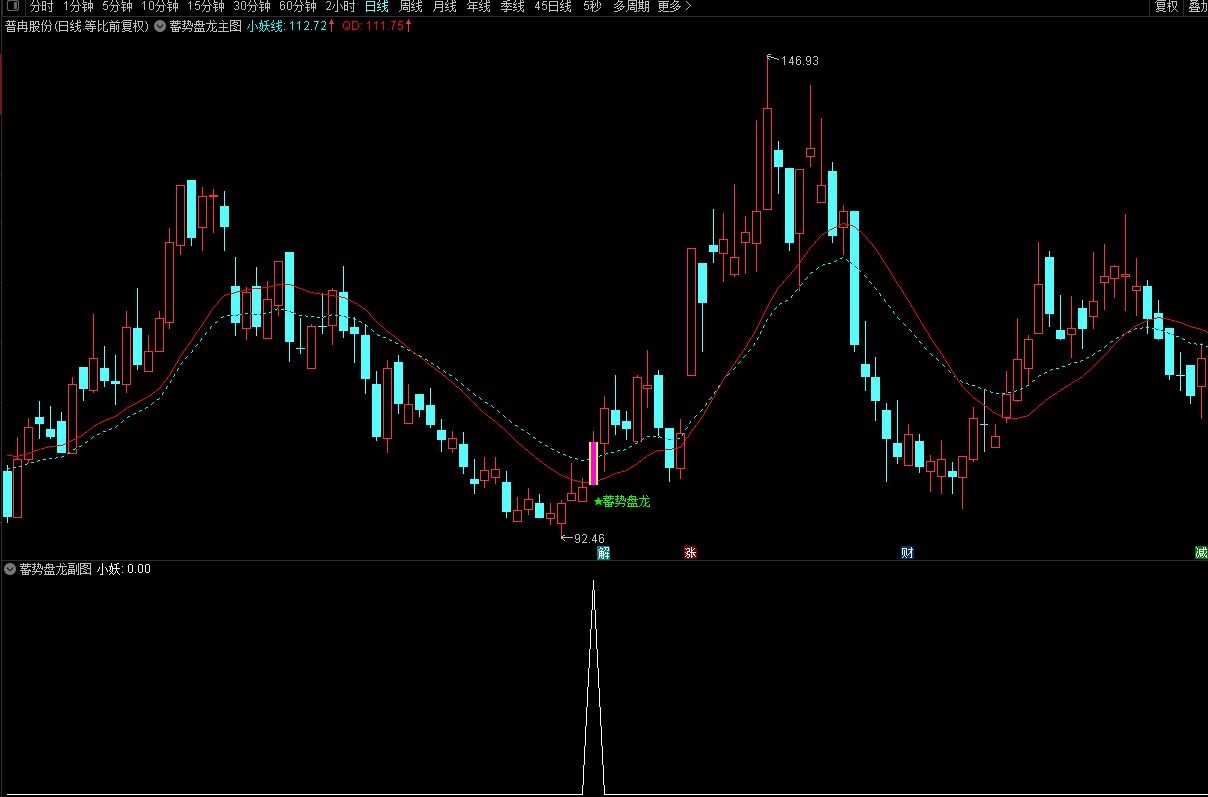Viewport: 1208px width, 797px height.
Task: Click the window icon before 分时
Action: [x=13, y=6]
